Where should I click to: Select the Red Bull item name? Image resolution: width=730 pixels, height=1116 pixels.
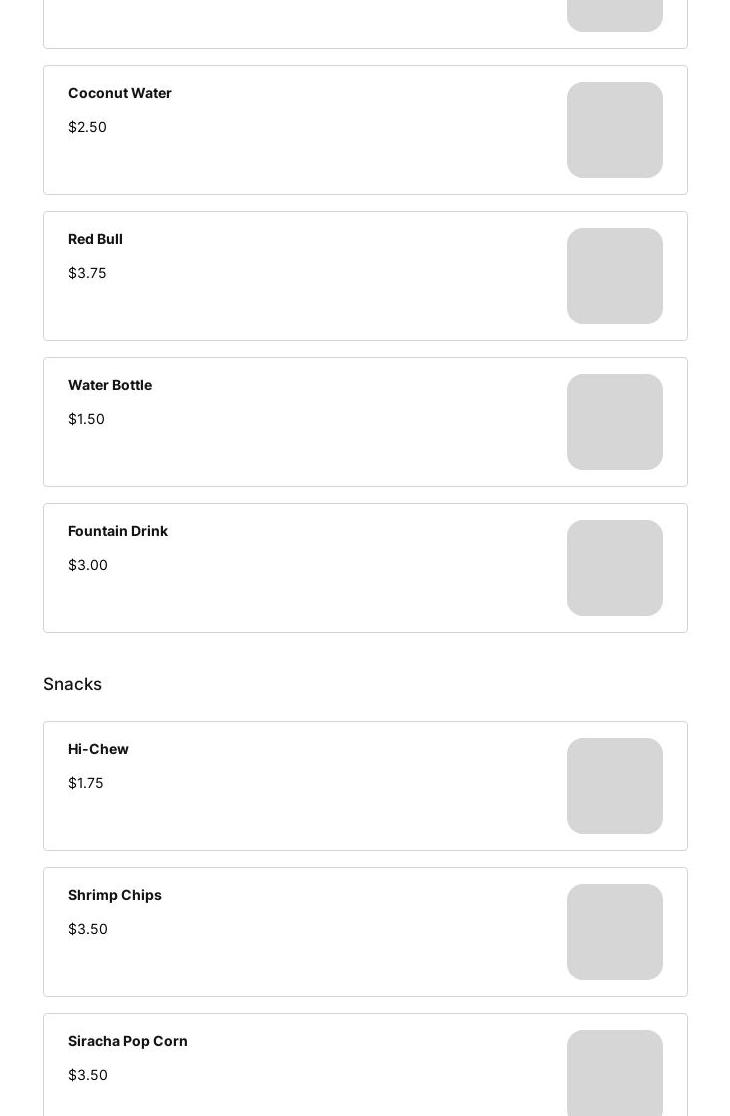tap(95, 239)
